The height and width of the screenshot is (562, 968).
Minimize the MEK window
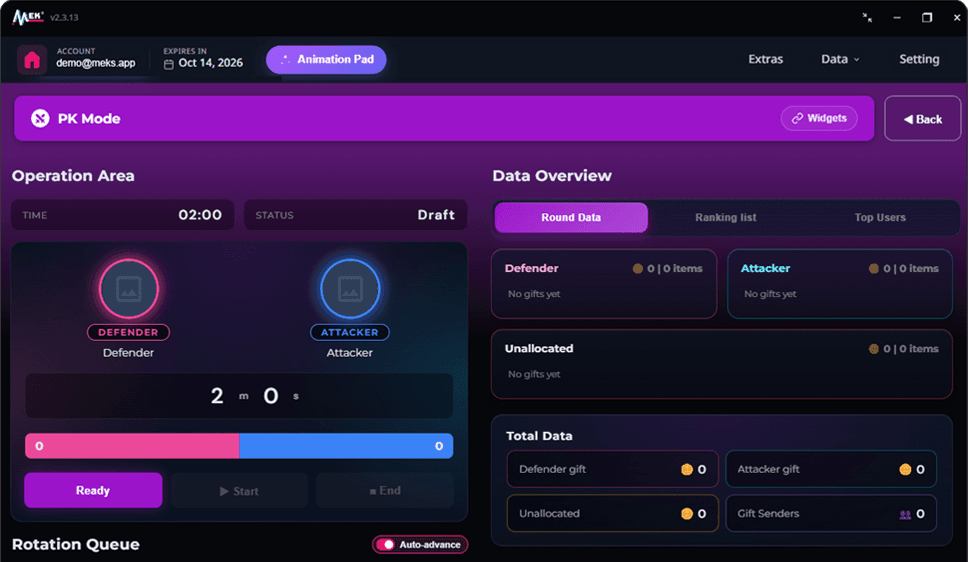click(897, 18)
